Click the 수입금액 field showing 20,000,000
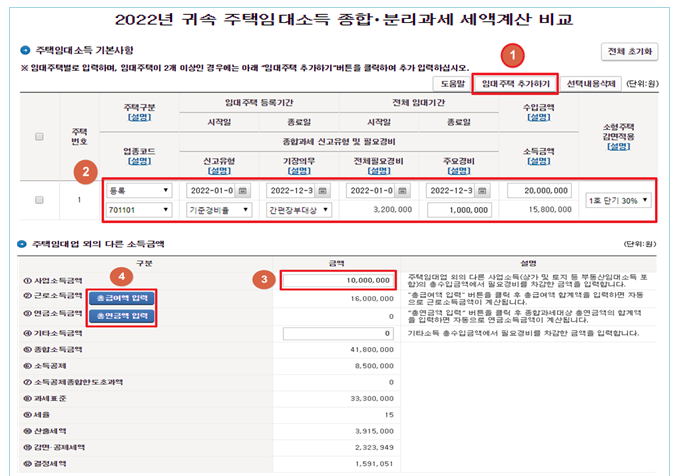Viewport: 682px width, 476px height. coord(539,191)
